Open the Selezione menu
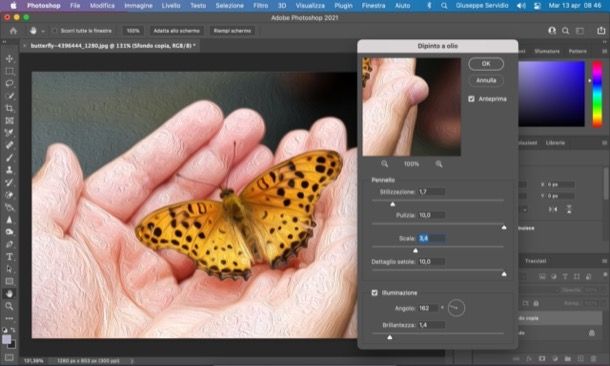Viewport: 610px width, 366px height. pyautogui.click(x=230, y=5)
